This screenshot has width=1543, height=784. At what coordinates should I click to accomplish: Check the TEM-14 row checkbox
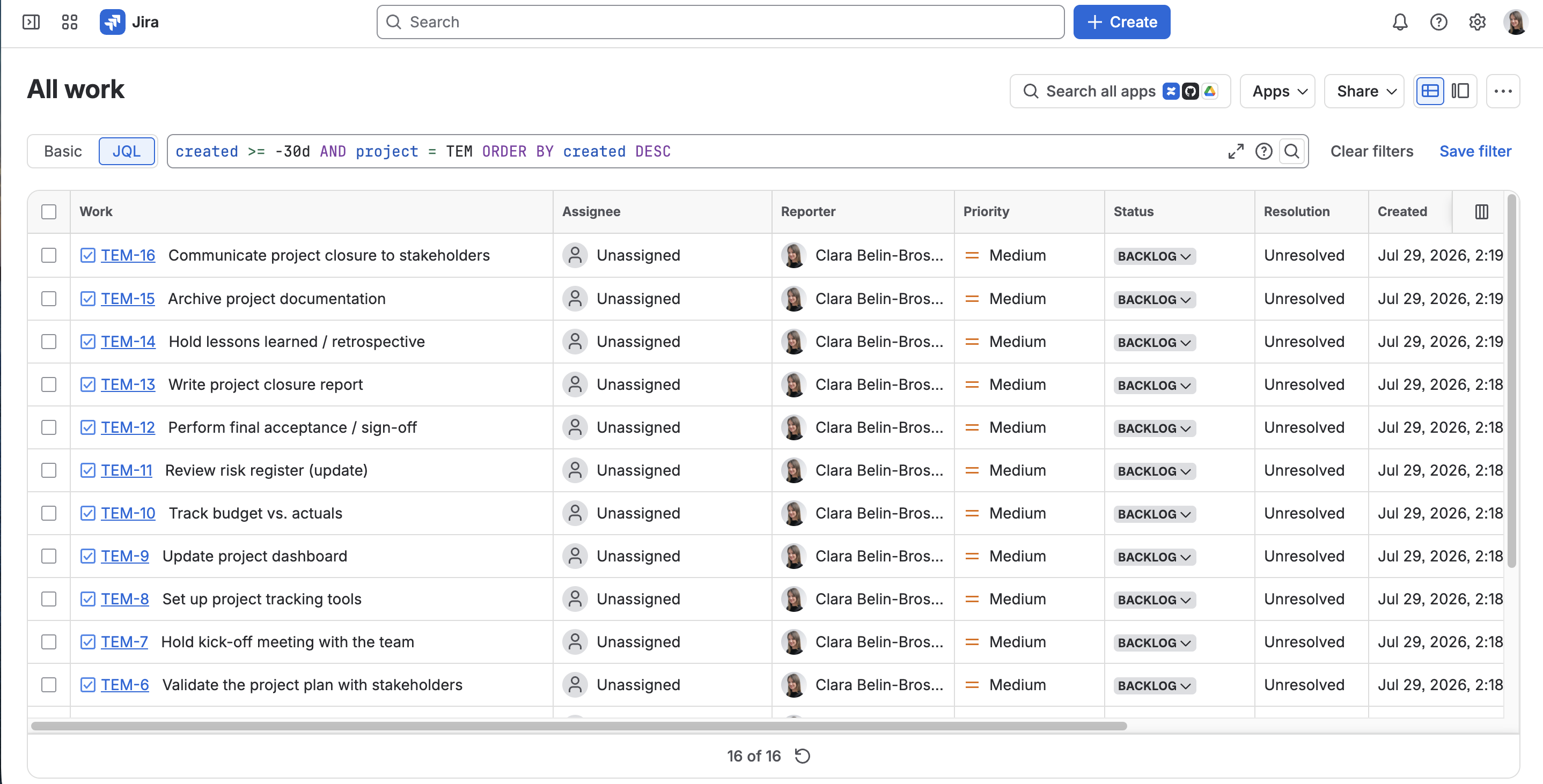coord(49,342)
